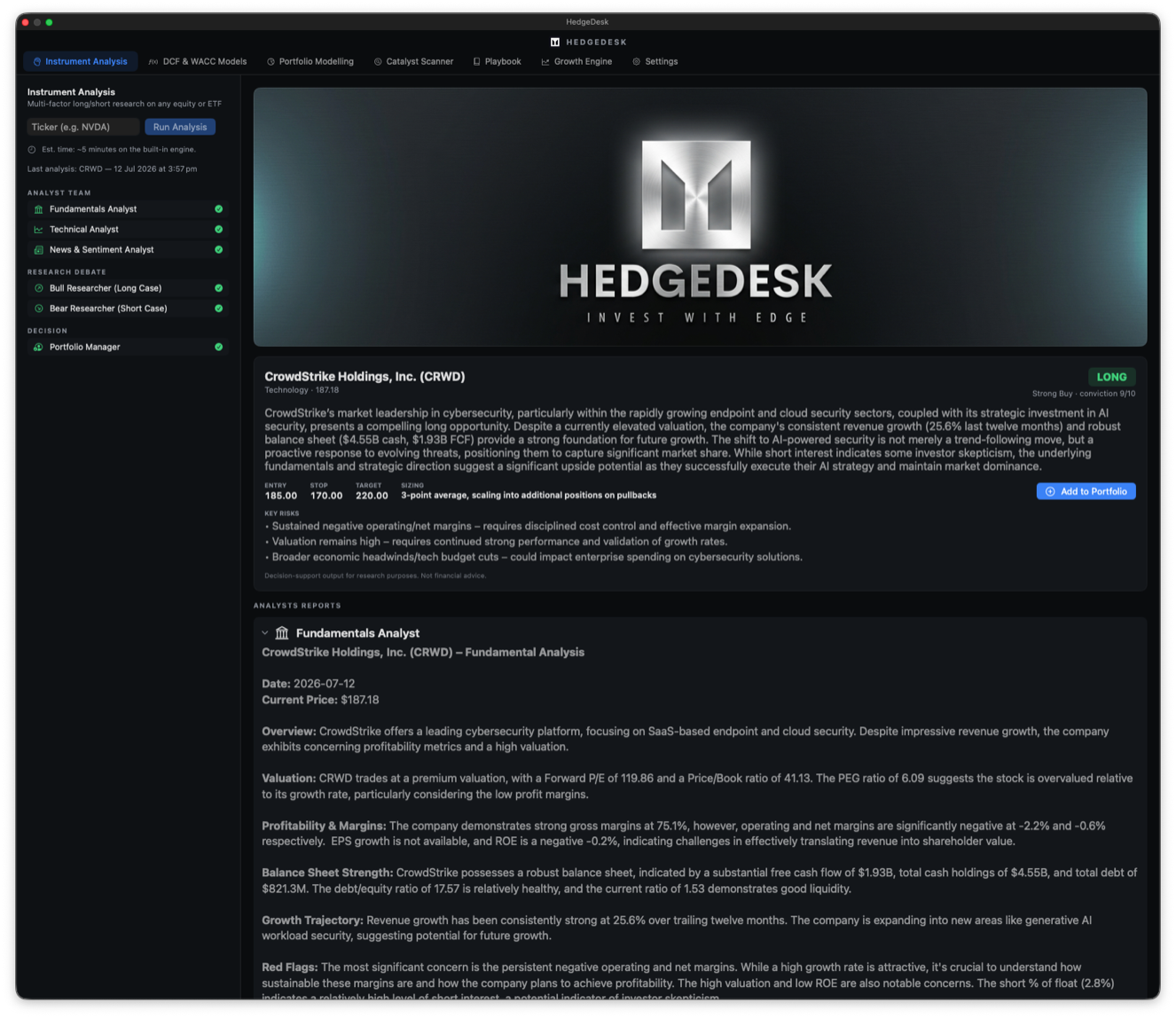1176x1018 pixels.
Task: Click the LONG recommendation badge
Action: pyautogui.click(x=1111, y=377)
